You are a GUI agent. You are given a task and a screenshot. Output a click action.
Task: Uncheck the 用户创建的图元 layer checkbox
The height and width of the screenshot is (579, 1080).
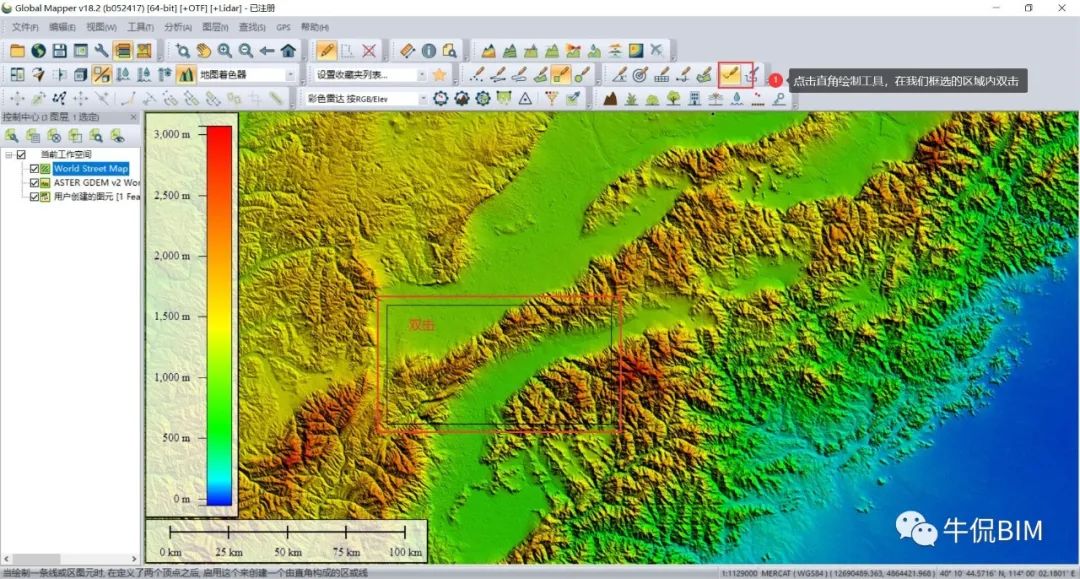coord(34,196)
